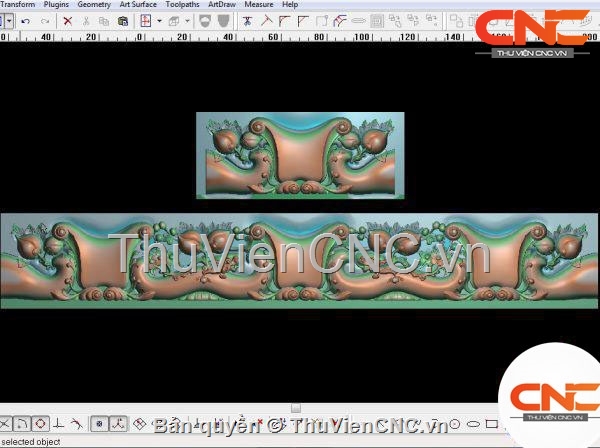This screenshot has height=448, width=600.
Task: Click the Undo arrow icon
Action: (25, 21)
